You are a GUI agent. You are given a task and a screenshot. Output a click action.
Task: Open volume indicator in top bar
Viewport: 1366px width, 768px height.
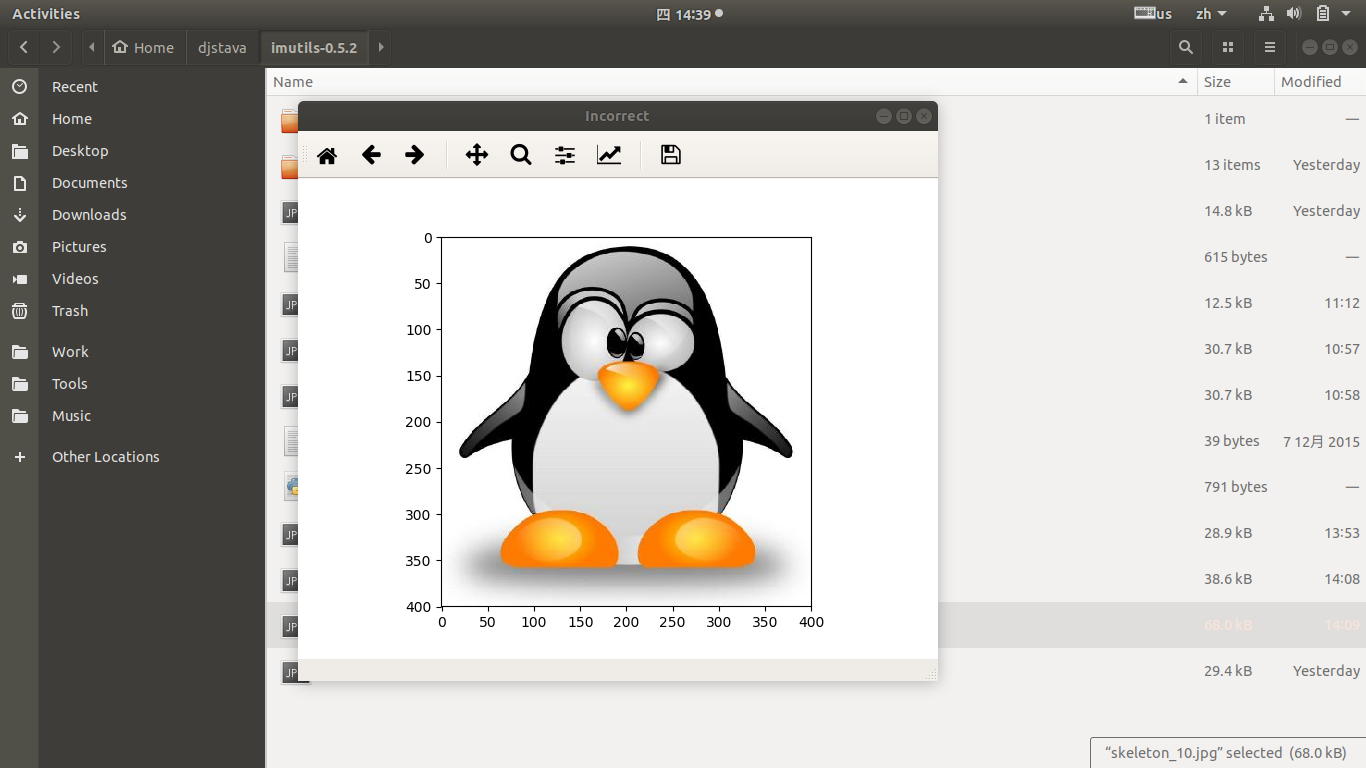click(x=1294, y=14)
